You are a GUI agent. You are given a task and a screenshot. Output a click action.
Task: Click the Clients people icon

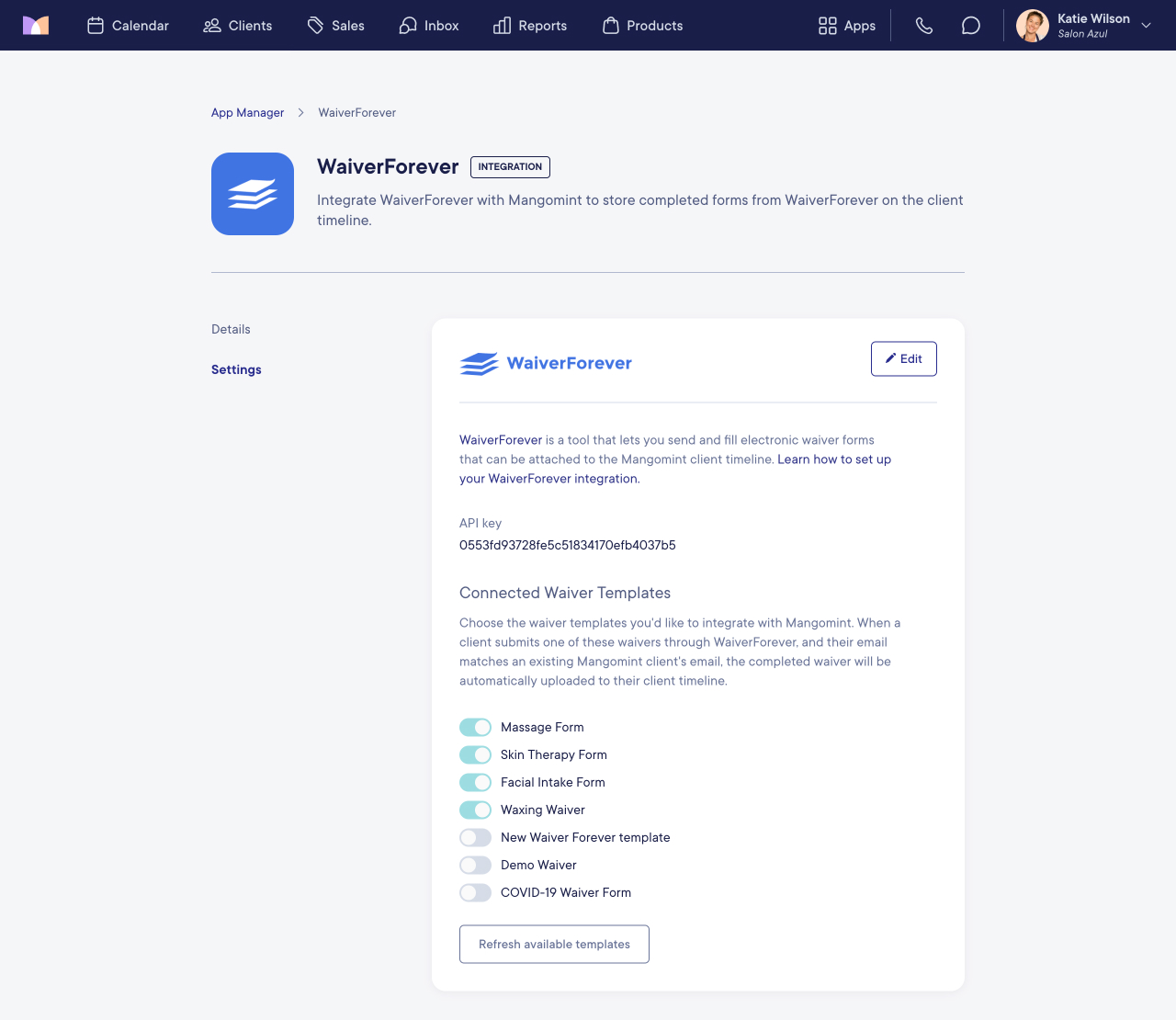point(212,26)
